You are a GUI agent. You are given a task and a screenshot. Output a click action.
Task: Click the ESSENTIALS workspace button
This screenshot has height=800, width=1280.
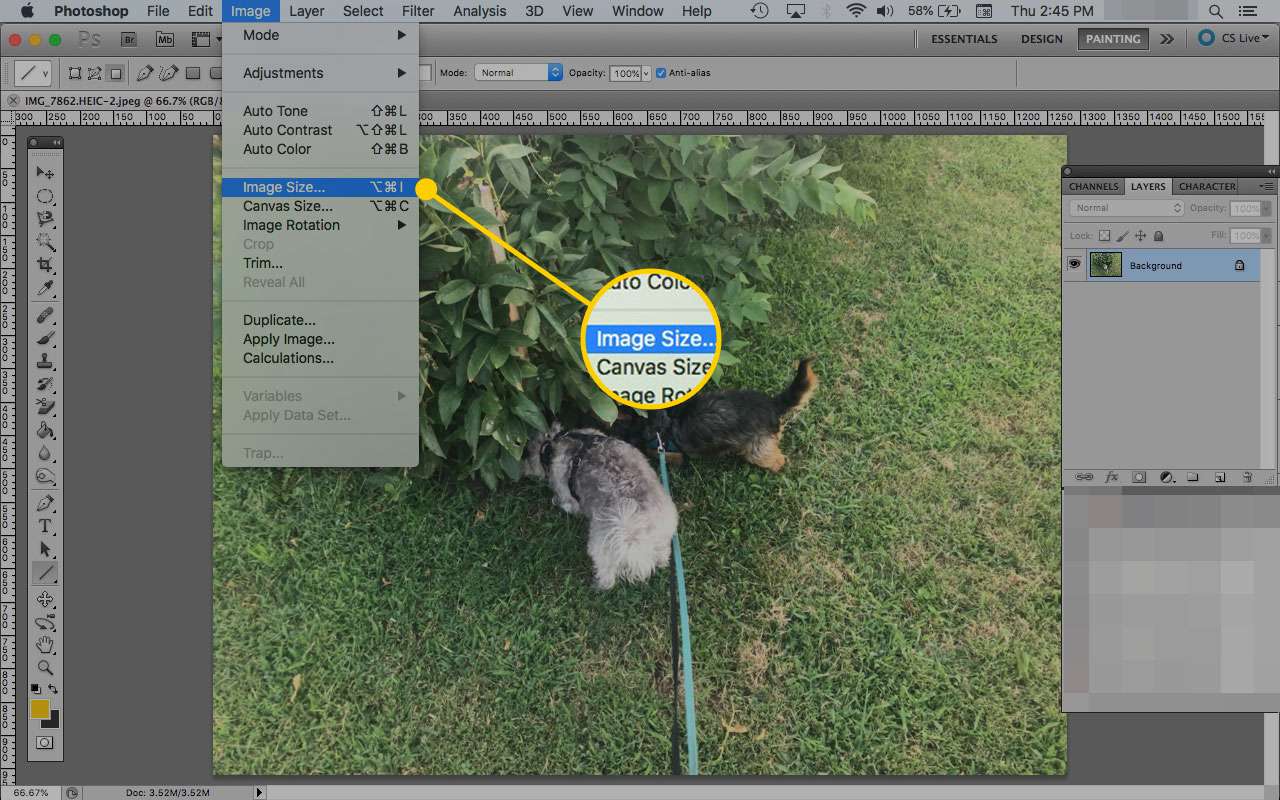[964, 39]
